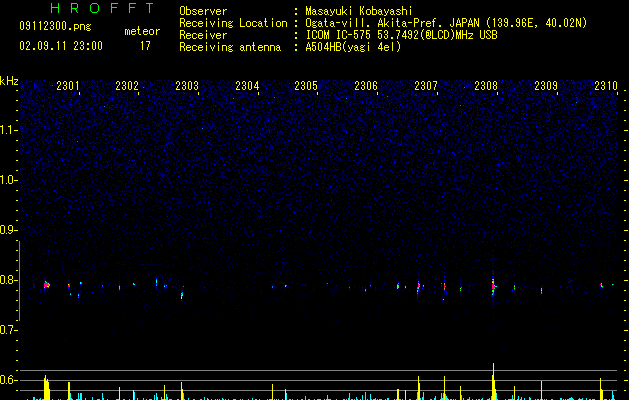
Task: Click the tallest yellow intensity bar near 2308
Action: [x=493, y=381]
